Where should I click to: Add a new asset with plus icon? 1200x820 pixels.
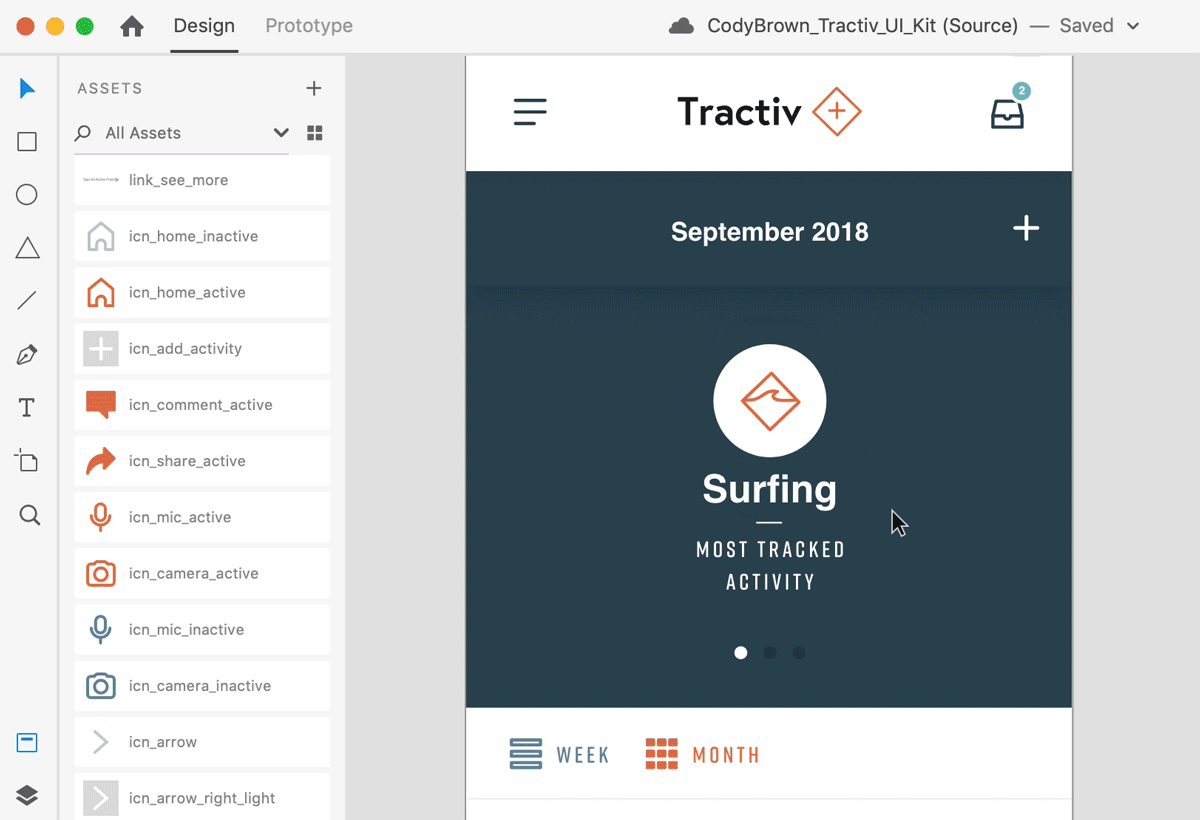[314, 88]
